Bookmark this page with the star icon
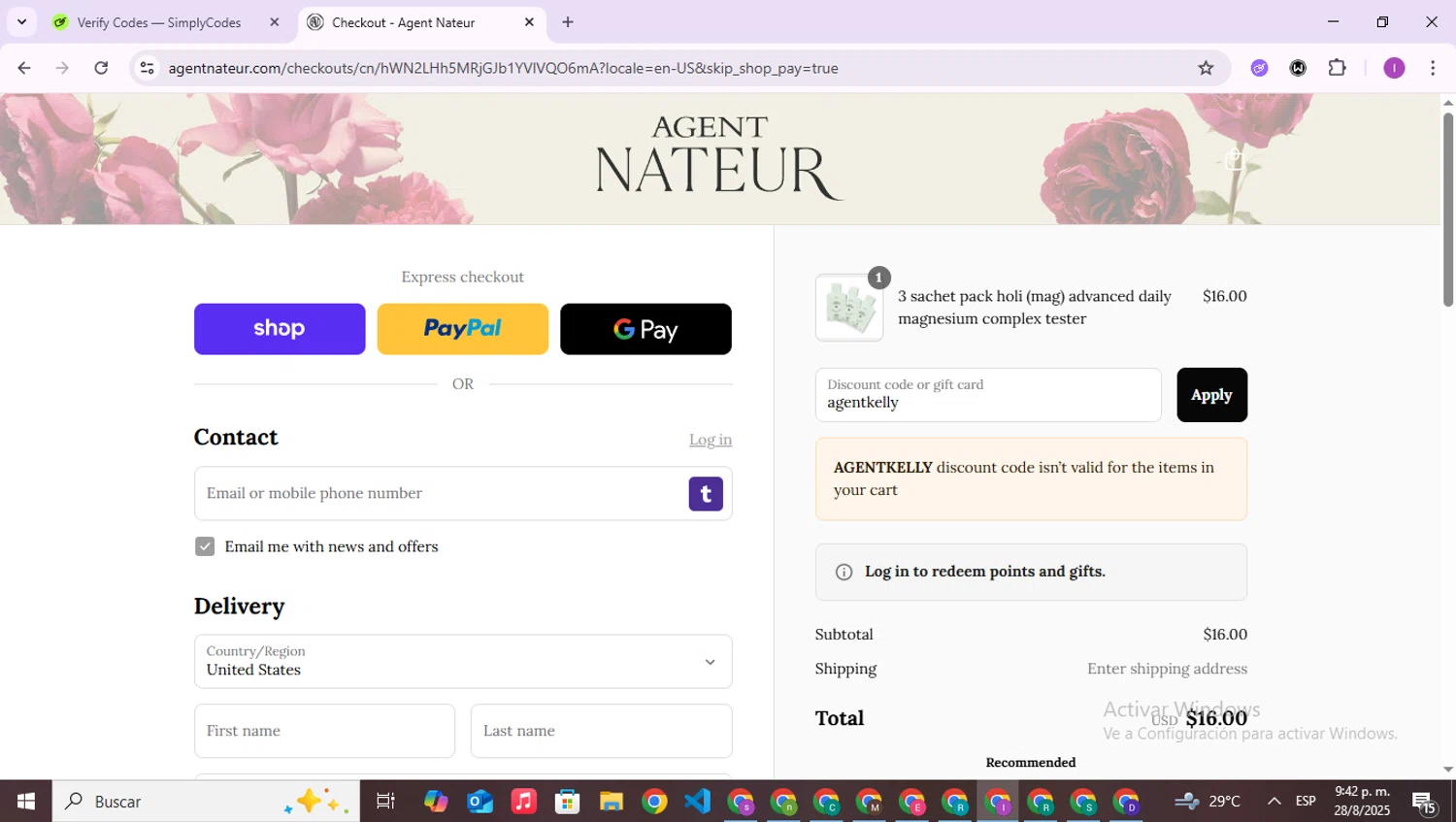The height and width of the screenshot is (822, 1456). 1206,68
